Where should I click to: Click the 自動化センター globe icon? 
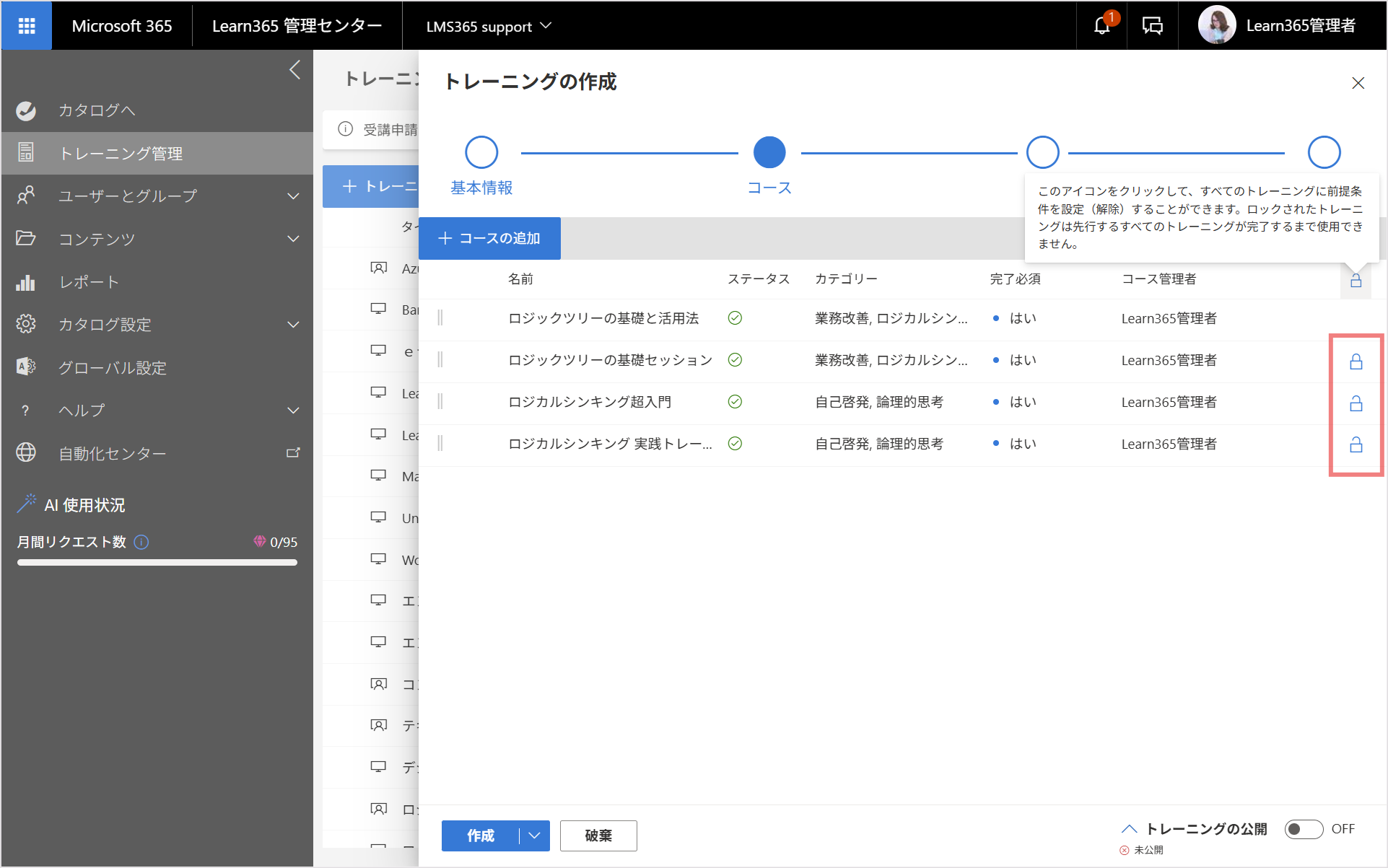pyautogui.click(x=26, y=452)
